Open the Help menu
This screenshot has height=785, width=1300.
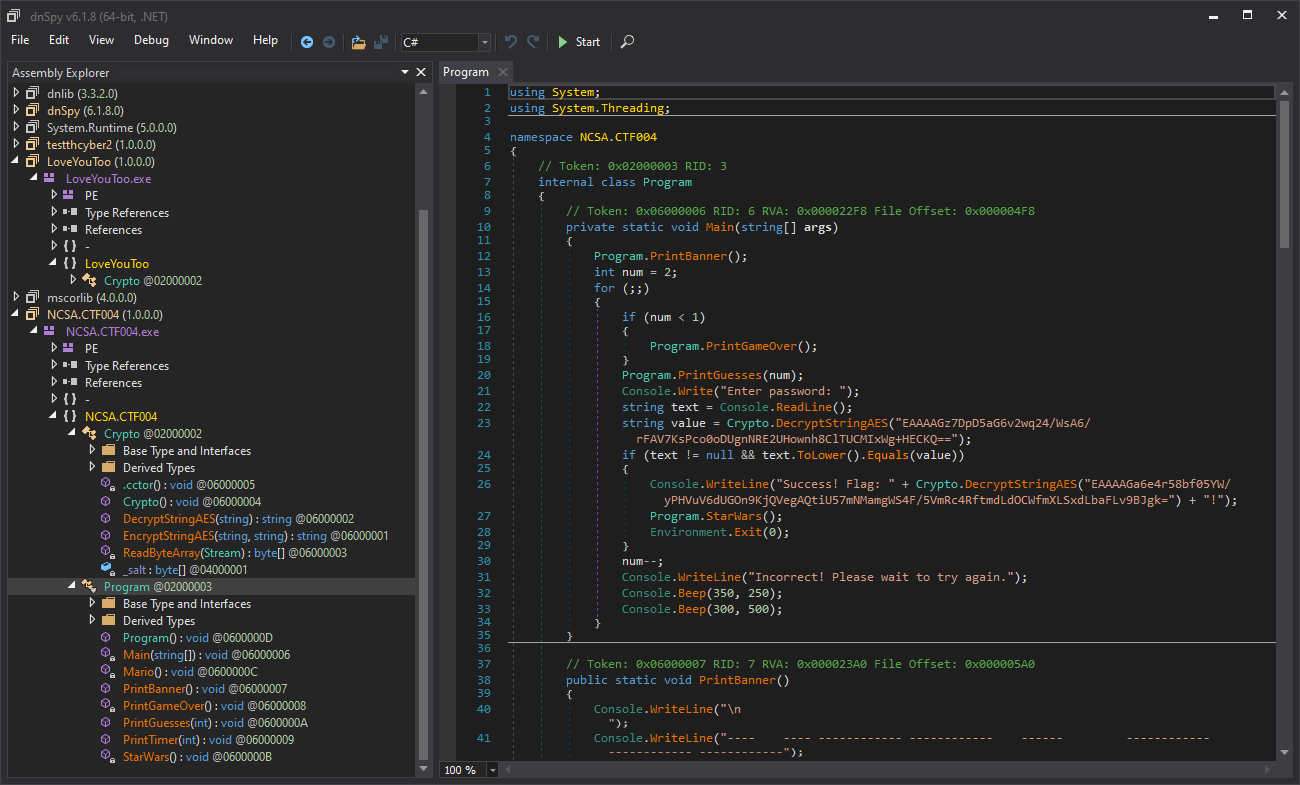coord(265,40)
